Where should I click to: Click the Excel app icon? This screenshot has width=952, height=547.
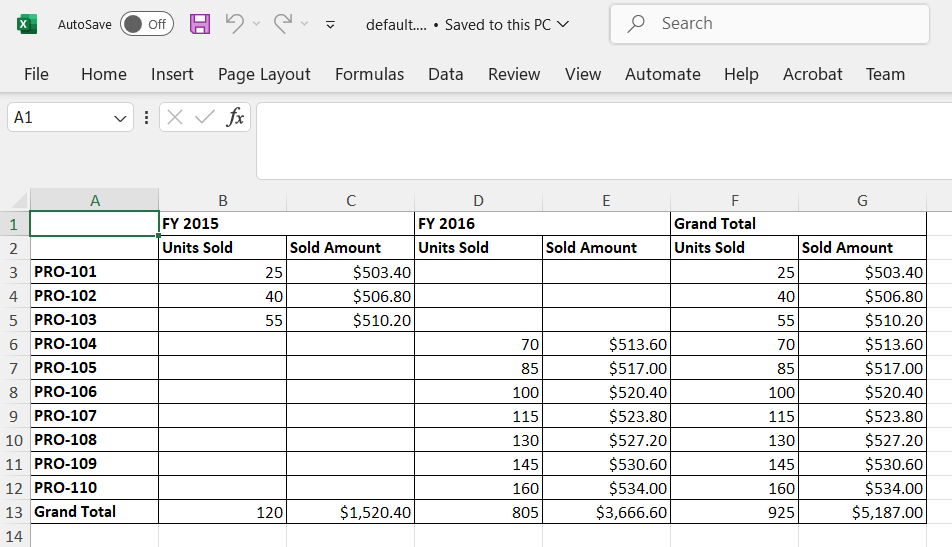pyautogui.click(x=27, y=24)
